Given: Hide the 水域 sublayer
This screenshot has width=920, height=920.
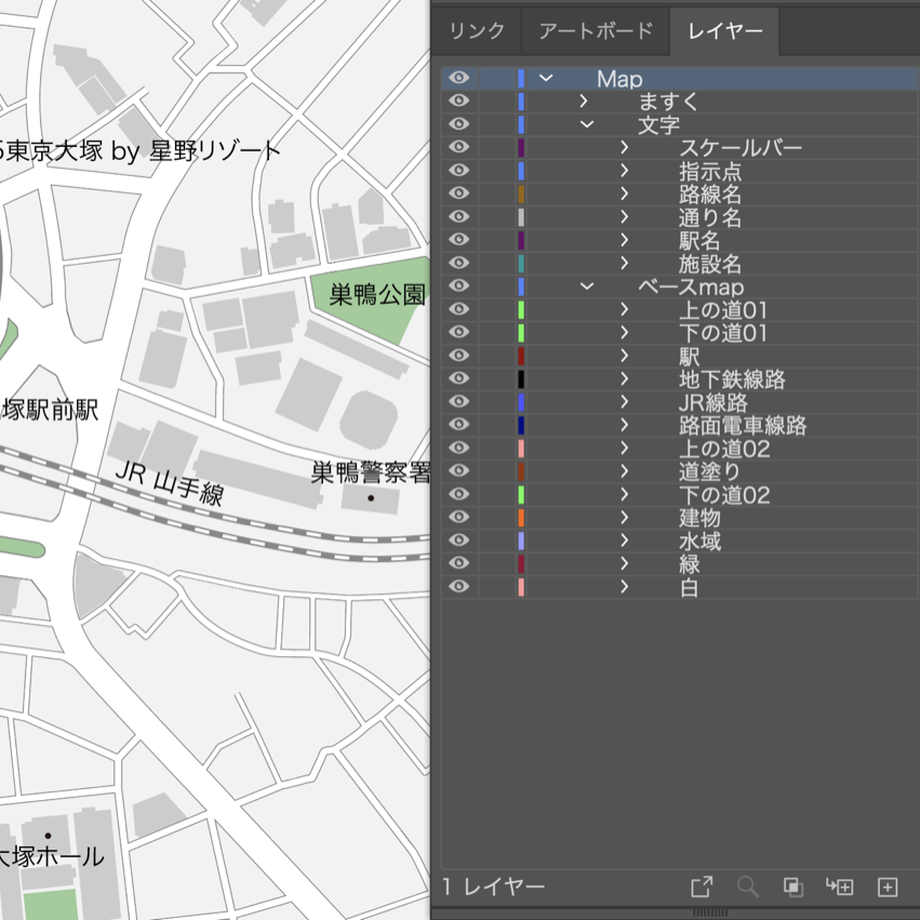Looking at the screenshot, I should 459,540.
